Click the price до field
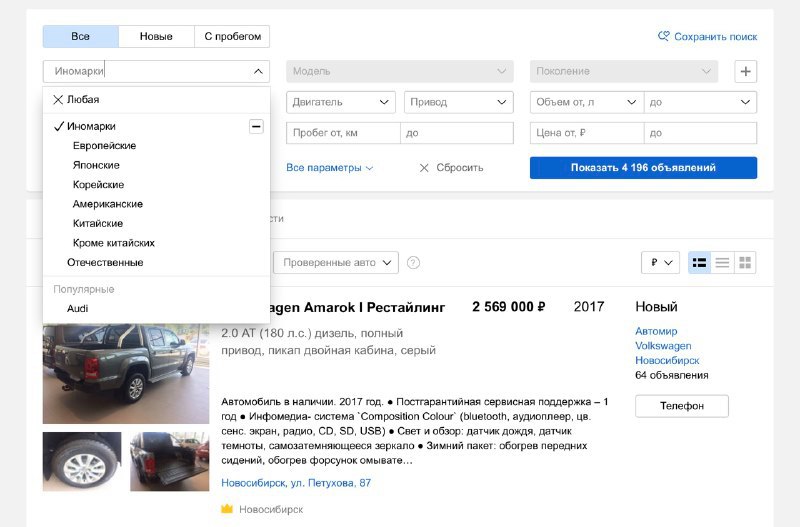 click(701, 133)
